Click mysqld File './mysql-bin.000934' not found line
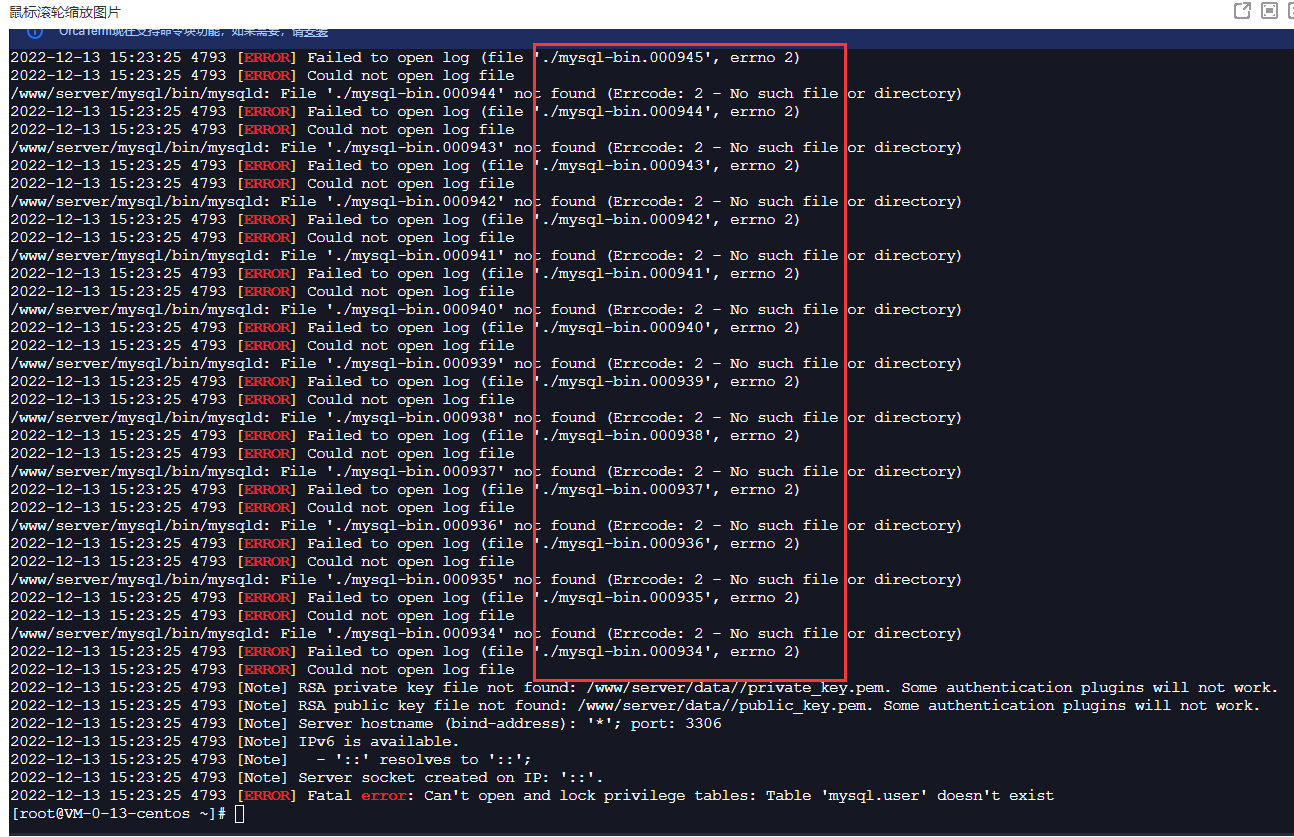Viewport: 1294px width, 837px height. coord(486,634)
